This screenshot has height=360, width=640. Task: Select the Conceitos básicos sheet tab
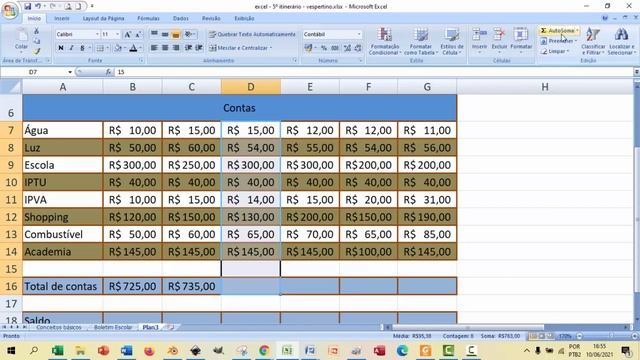click(x=59, y=327)
